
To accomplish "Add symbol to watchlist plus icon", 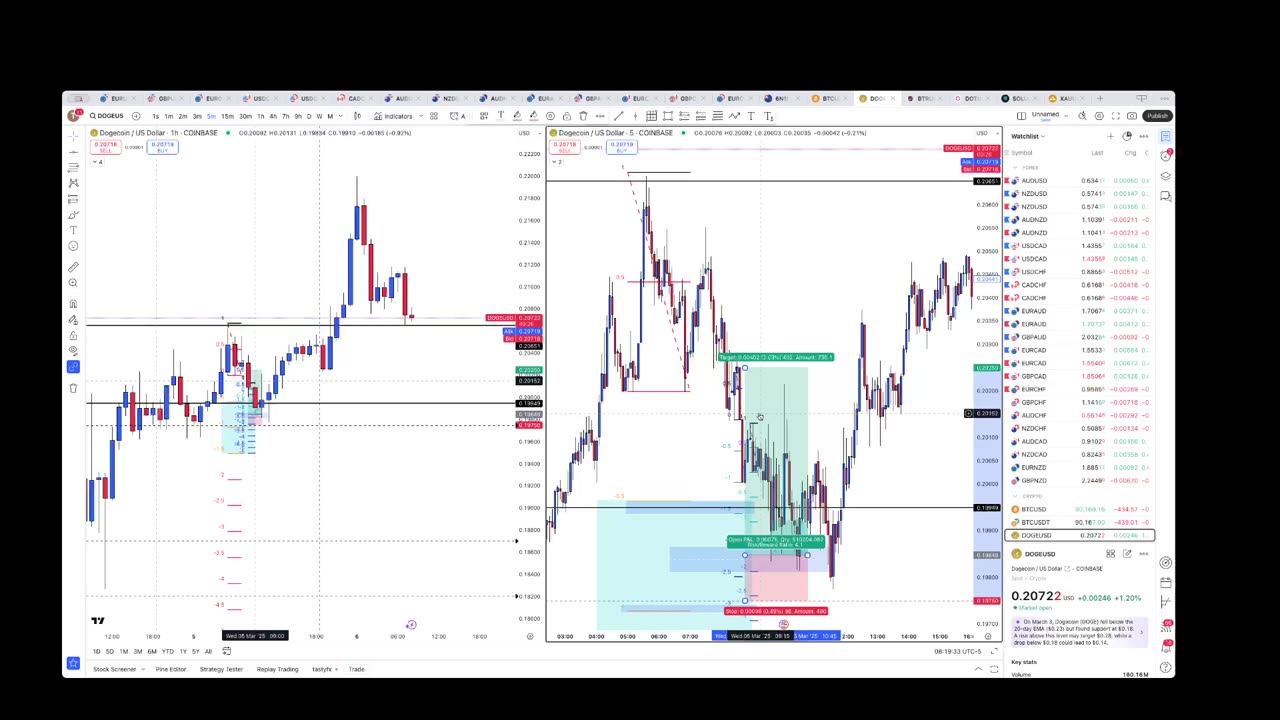I will pyautogui.click(x=1111, y=136).
